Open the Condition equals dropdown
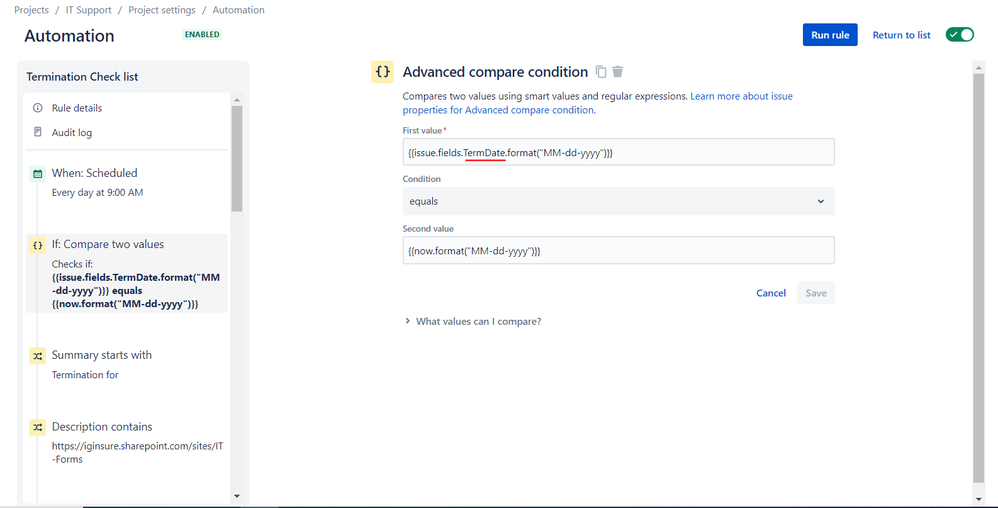Screen dimensions: 998x508 [x=618, y=201]
